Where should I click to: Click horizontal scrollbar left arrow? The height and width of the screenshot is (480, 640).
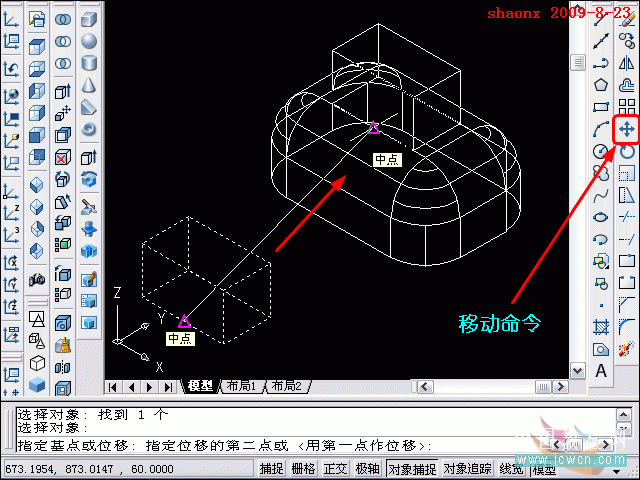tap(425, 386)
